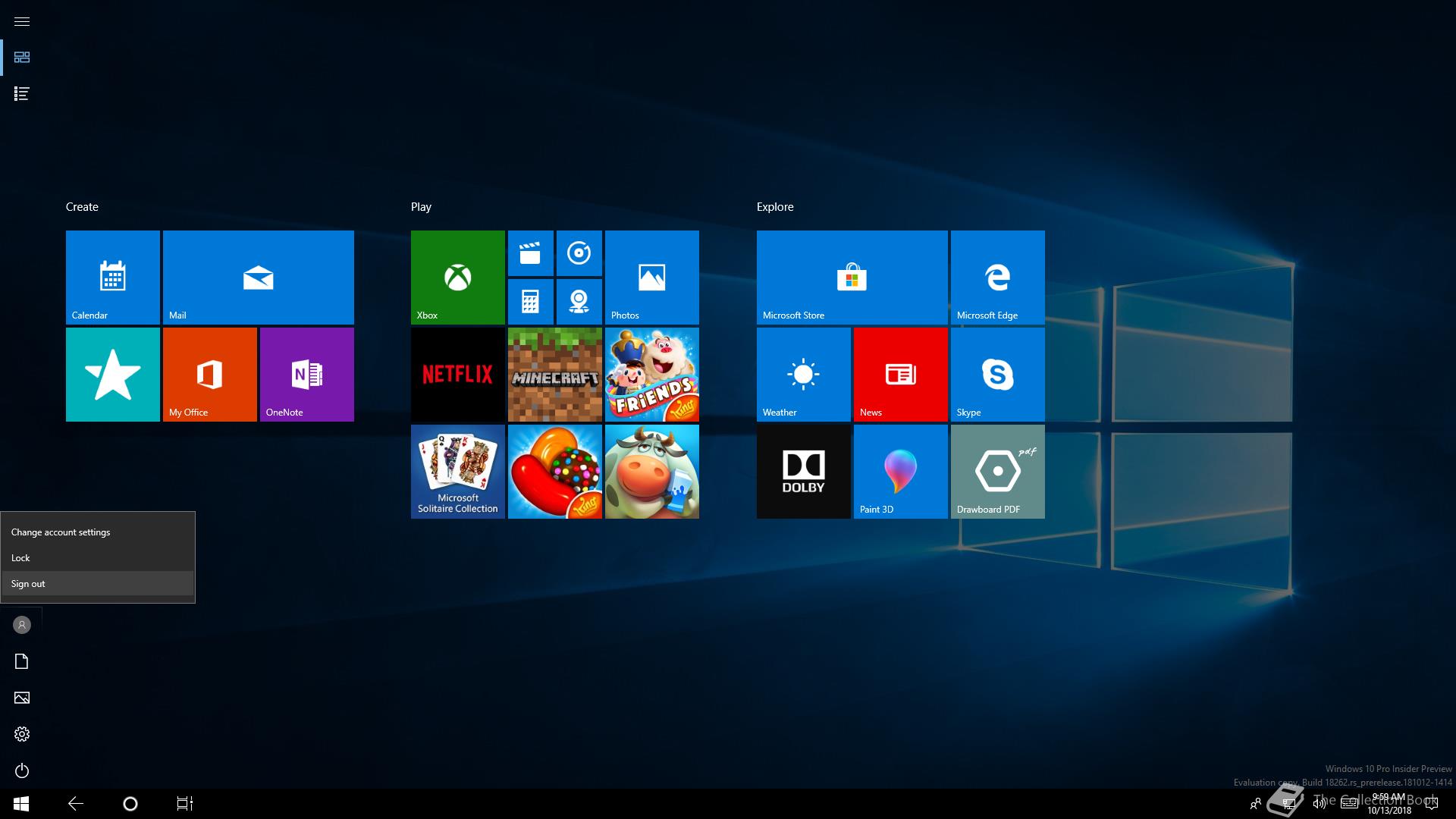Open the Camera small tile

coord(579,302)
